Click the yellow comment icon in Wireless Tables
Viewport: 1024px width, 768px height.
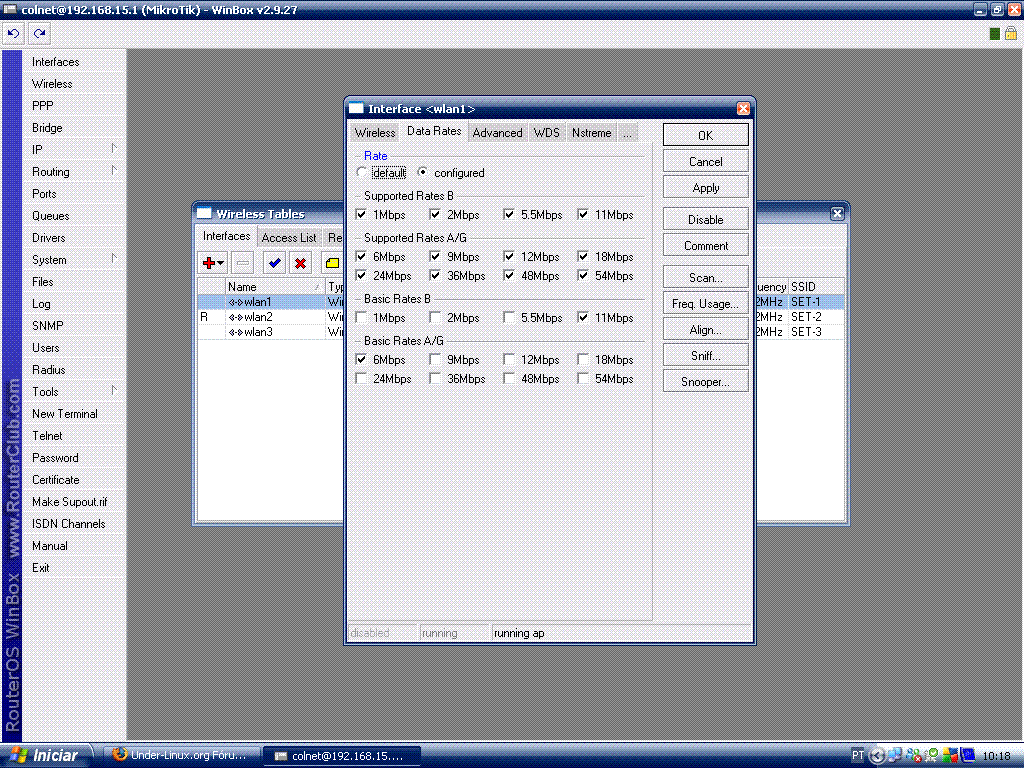pyautogui.click(x=332, y=263)
